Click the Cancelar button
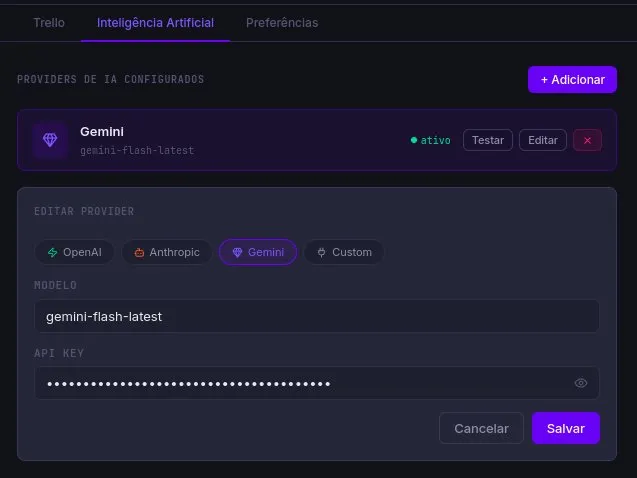The height and width of the screenshot is (478, 637). click(x=481, y=428)
